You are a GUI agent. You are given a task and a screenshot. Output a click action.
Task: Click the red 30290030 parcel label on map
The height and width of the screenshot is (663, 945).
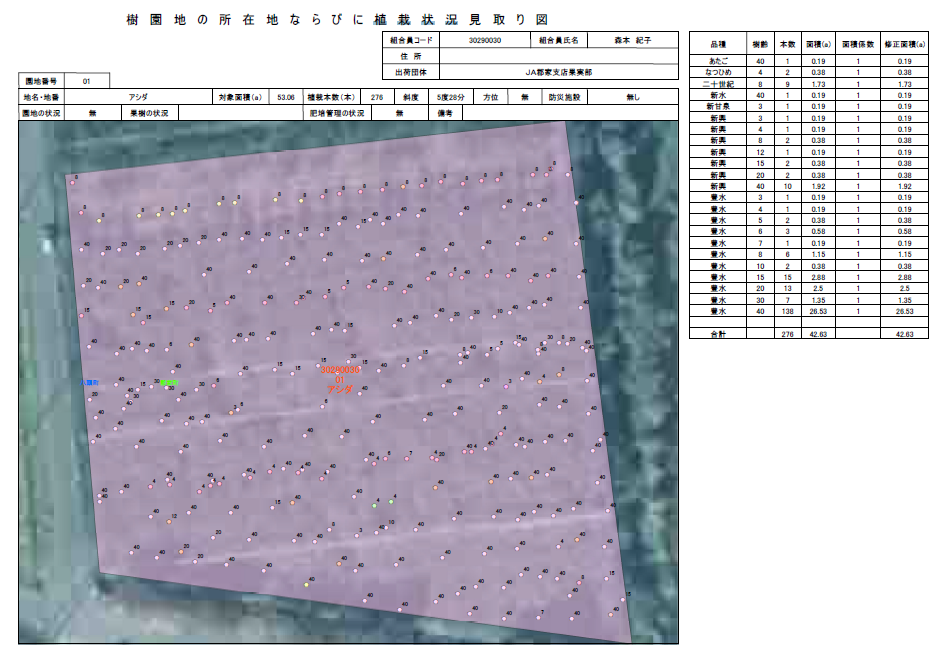339,370
